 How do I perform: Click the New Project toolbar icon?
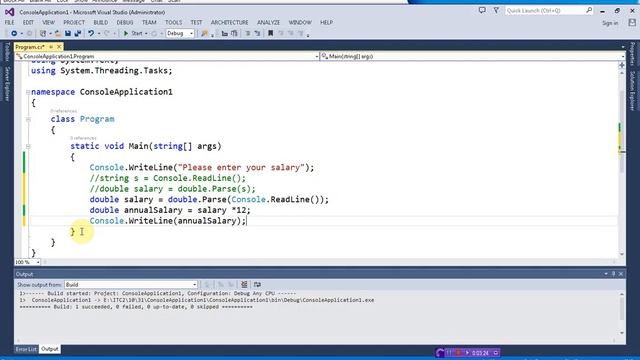coord(43,33)
